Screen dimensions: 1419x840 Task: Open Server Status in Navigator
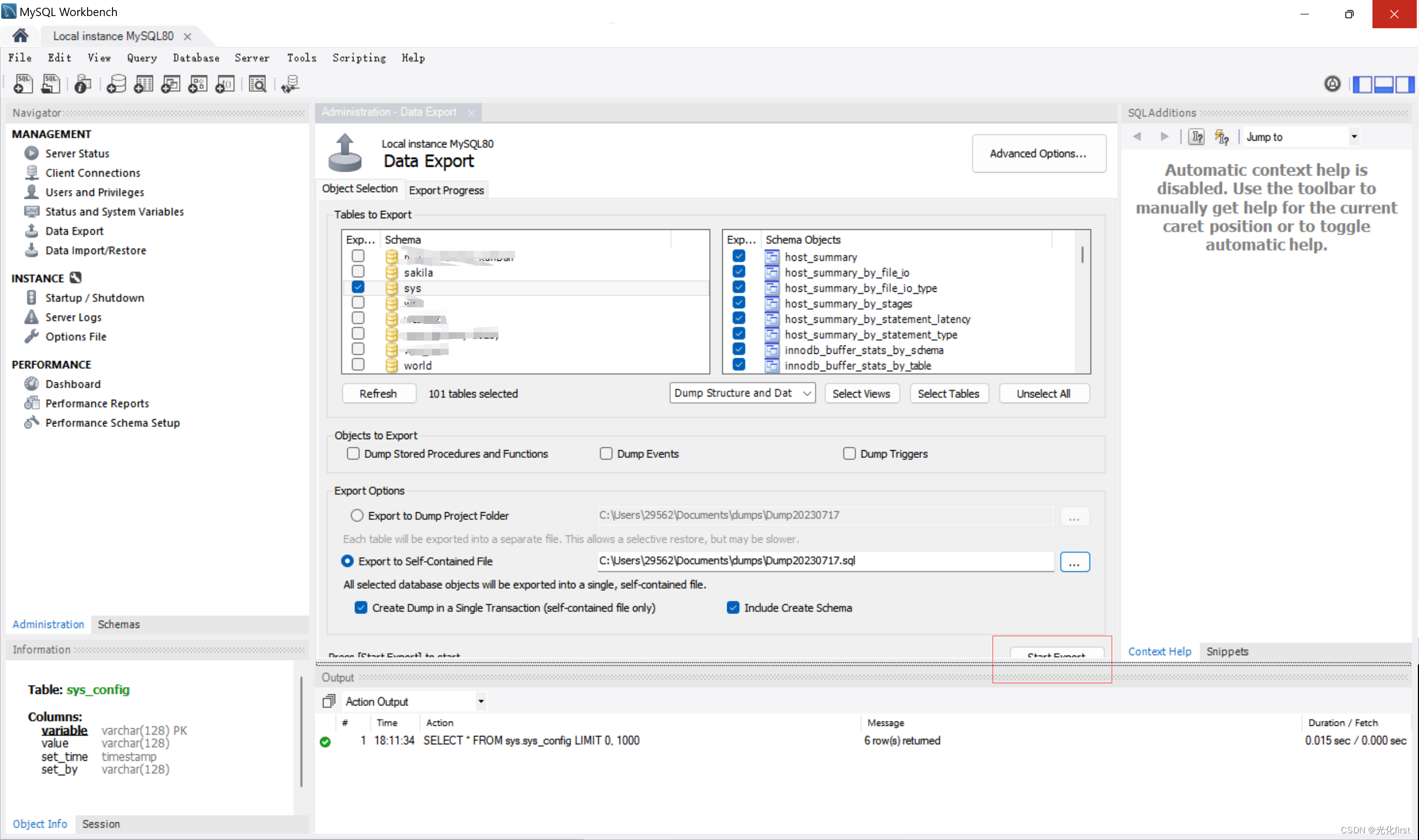(x=77, y=153)
